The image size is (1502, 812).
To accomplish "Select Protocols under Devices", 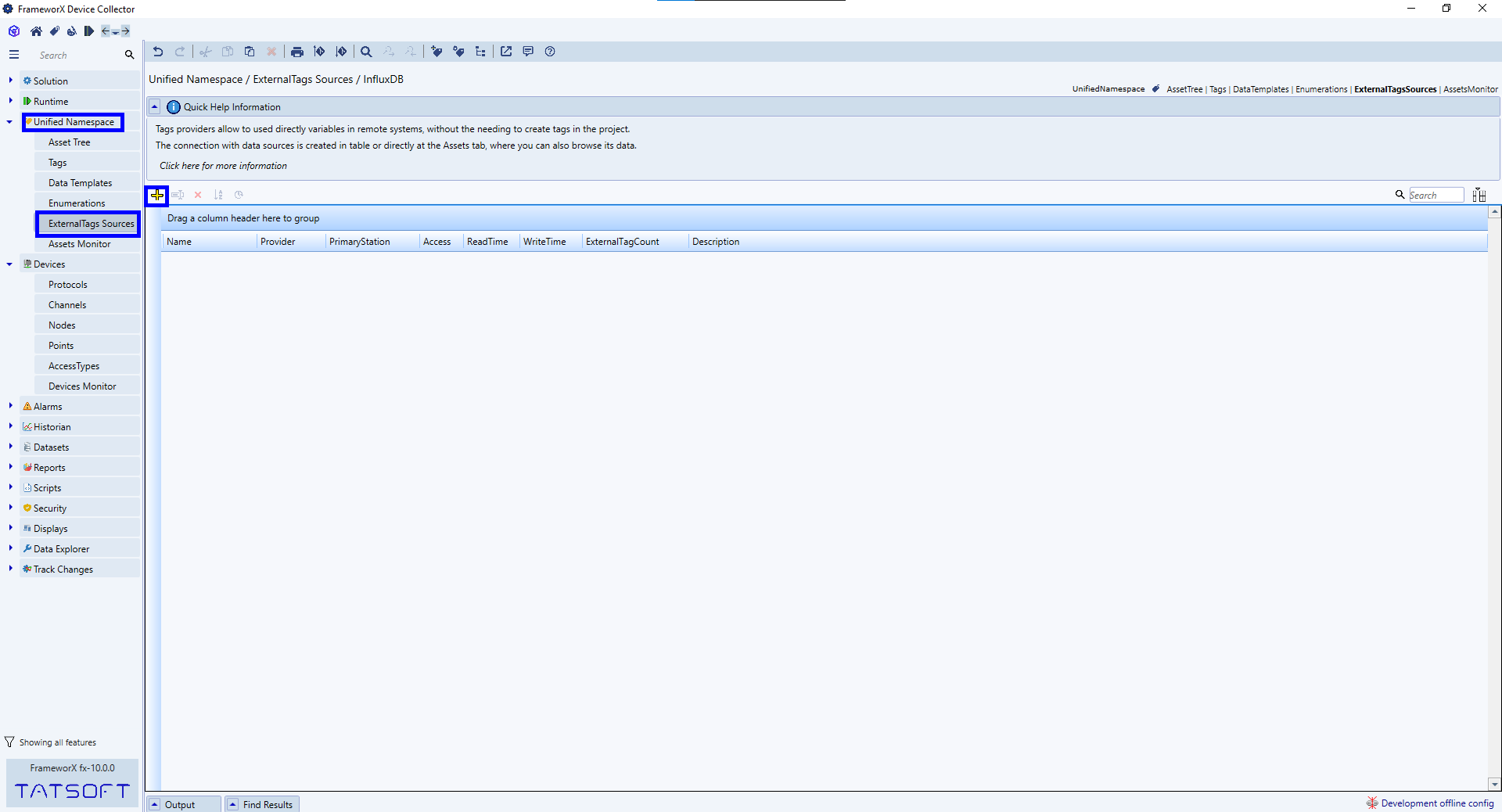I will (68, 285).
